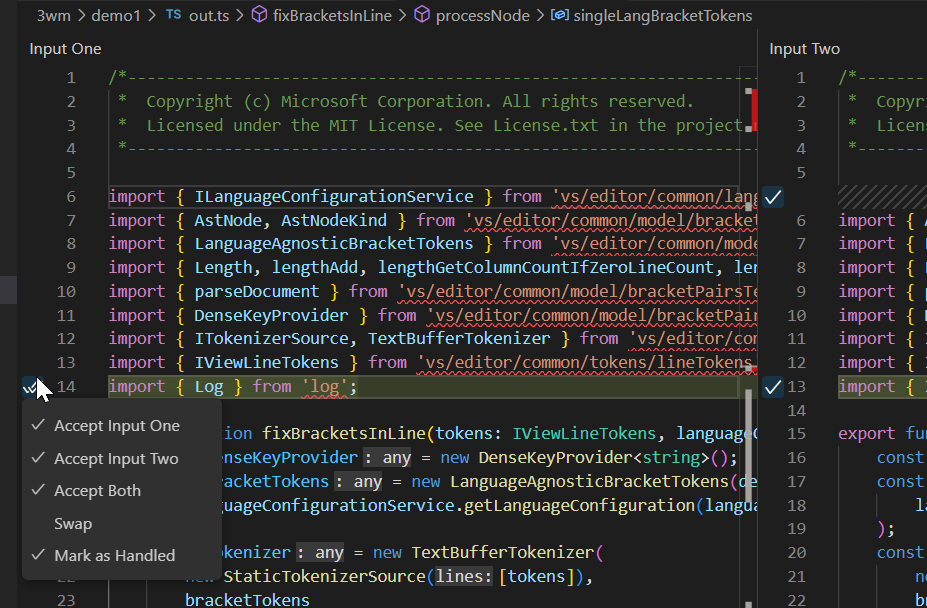Disable Mark as Handled
The width and height of the screenshot is (927, 608).
click(116, 555)
